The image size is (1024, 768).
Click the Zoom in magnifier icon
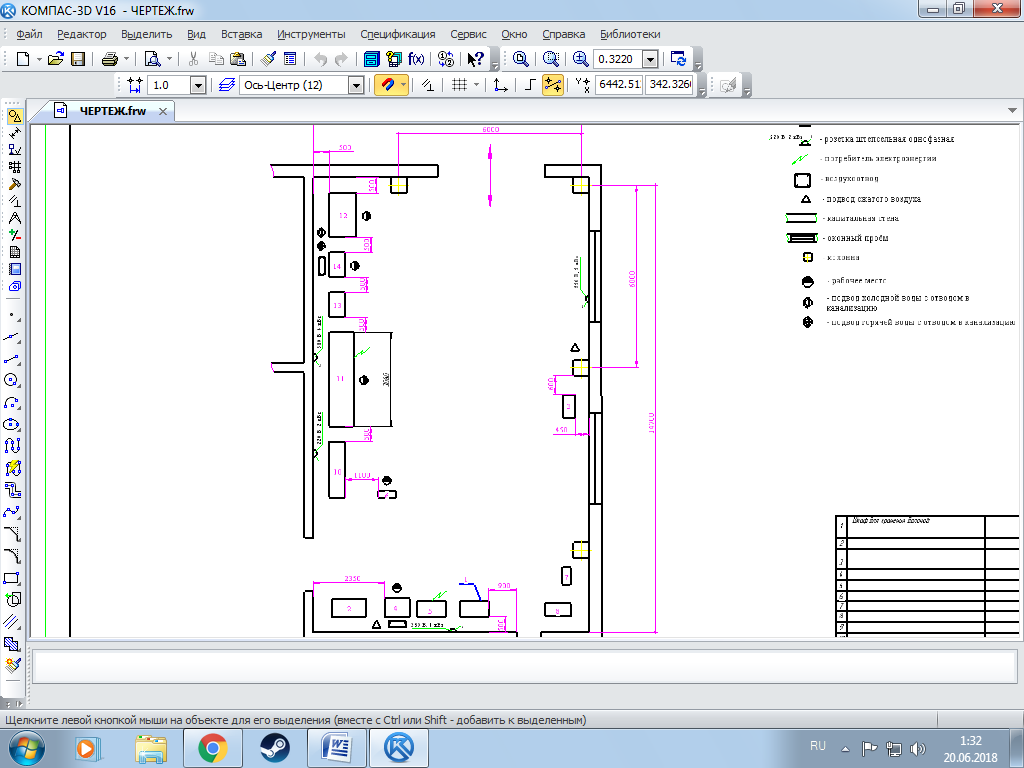581,59
